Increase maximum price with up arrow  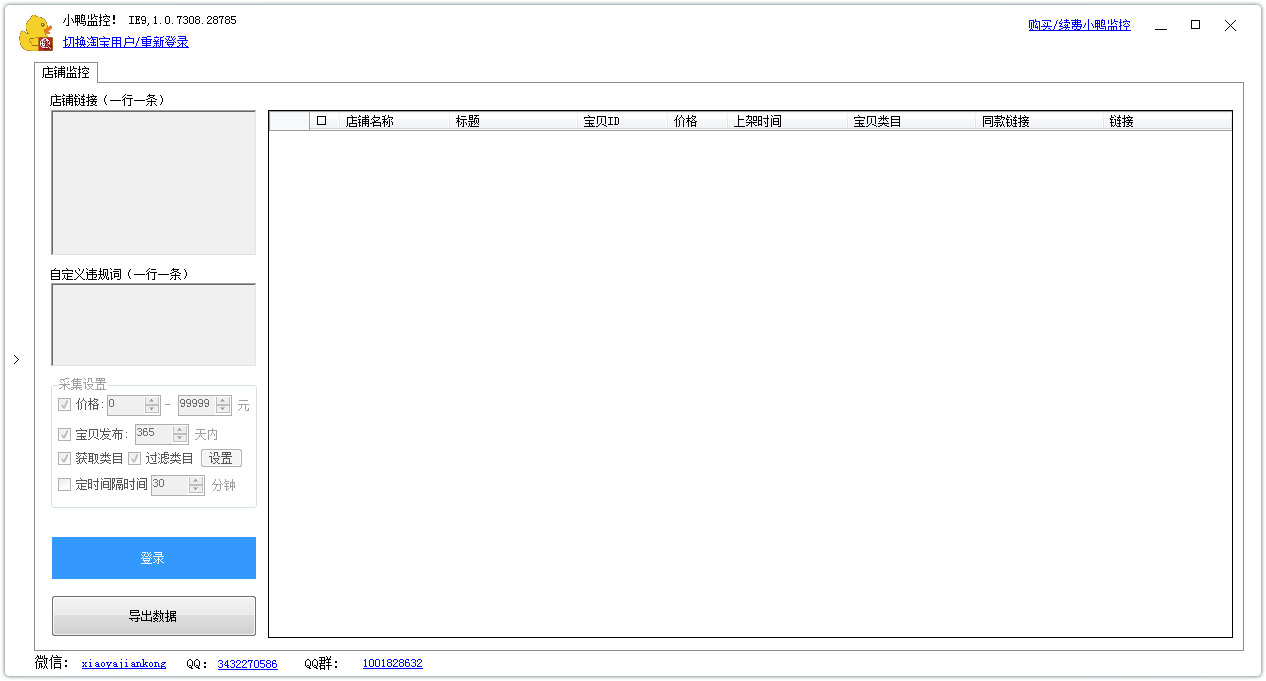click(223, 401)
